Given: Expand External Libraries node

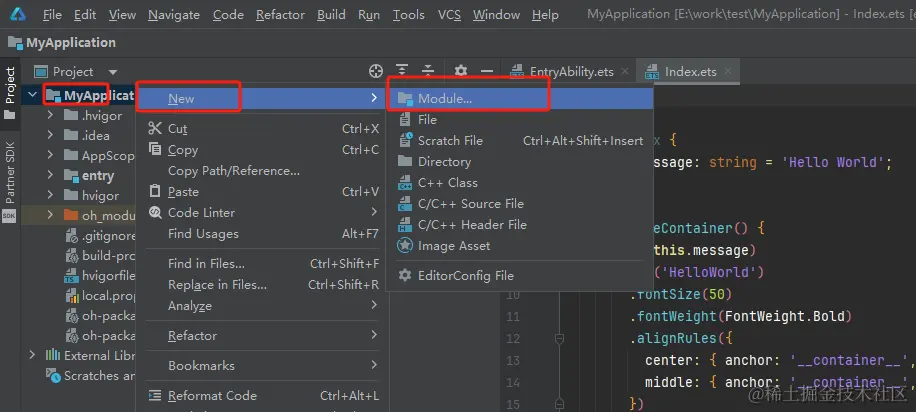Looking at the screenshot, I should pyautogui.click(x=33, y=355).
